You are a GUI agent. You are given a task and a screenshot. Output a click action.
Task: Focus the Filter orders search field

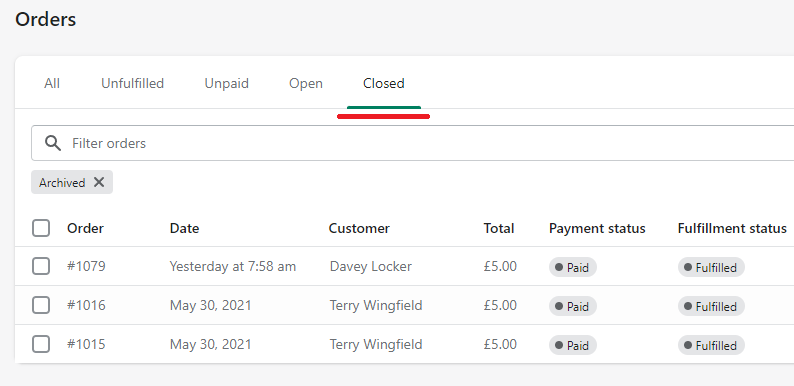point(413,143)
